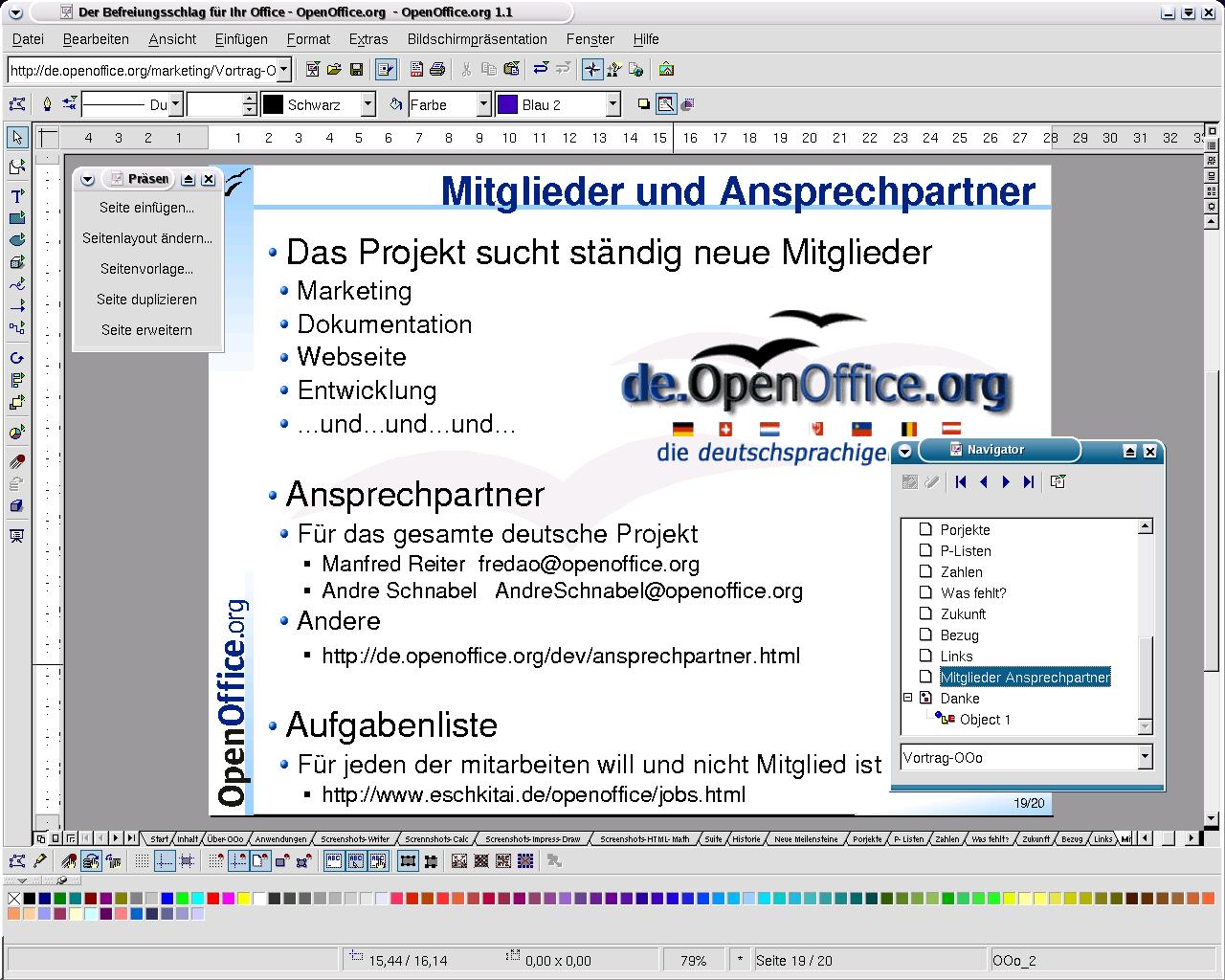Screen dimensions: 1225x980
Task: Click the Open file folder icon
Action: pos(334,70)
